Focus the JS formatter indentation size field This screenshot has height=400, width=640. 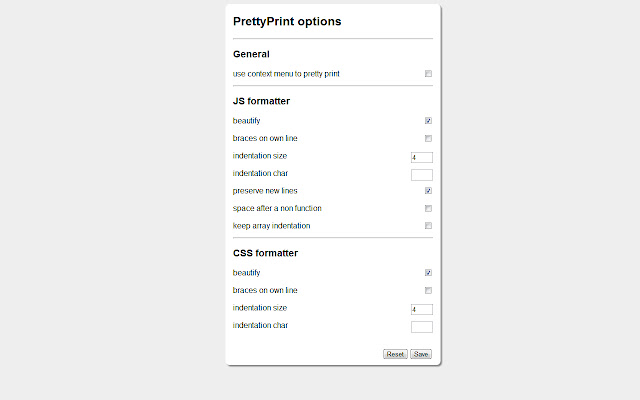pos(421,157)
